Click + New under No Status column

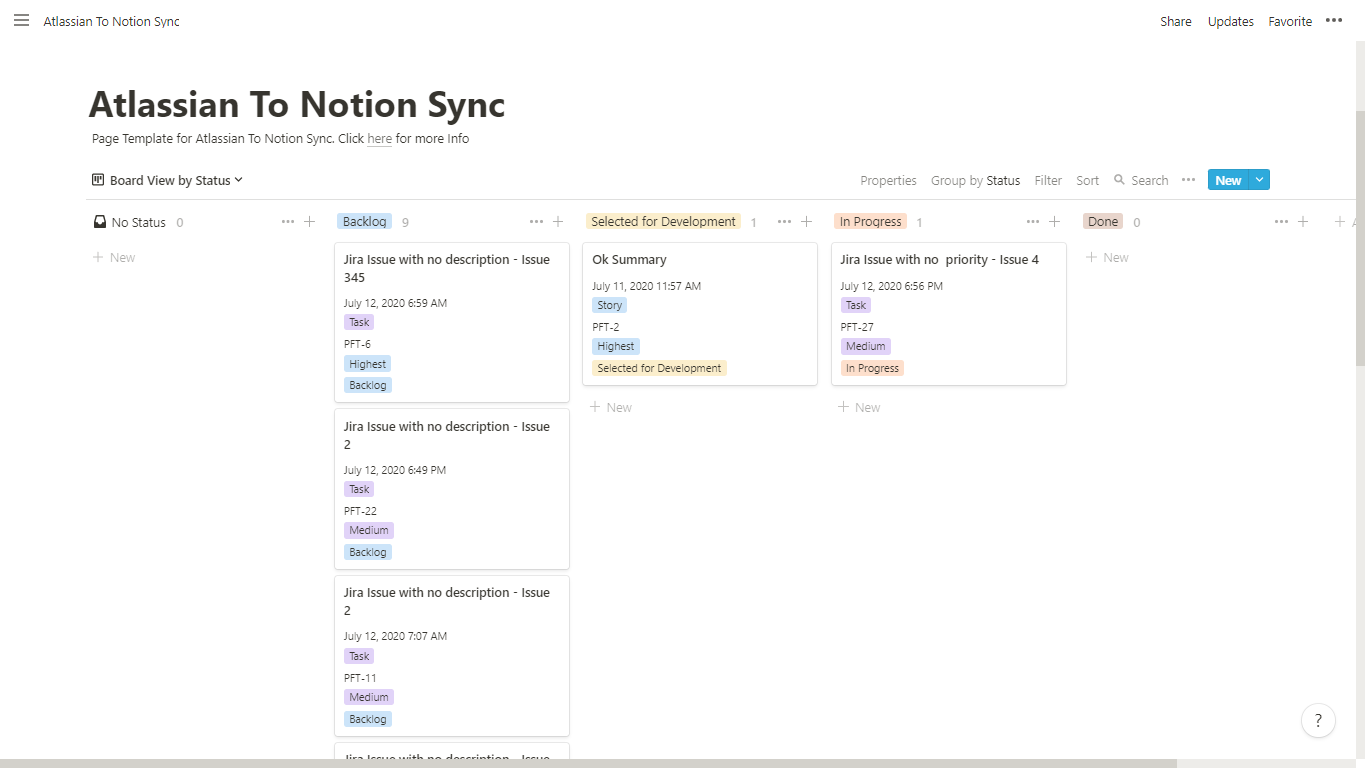(x=114, y=257)
